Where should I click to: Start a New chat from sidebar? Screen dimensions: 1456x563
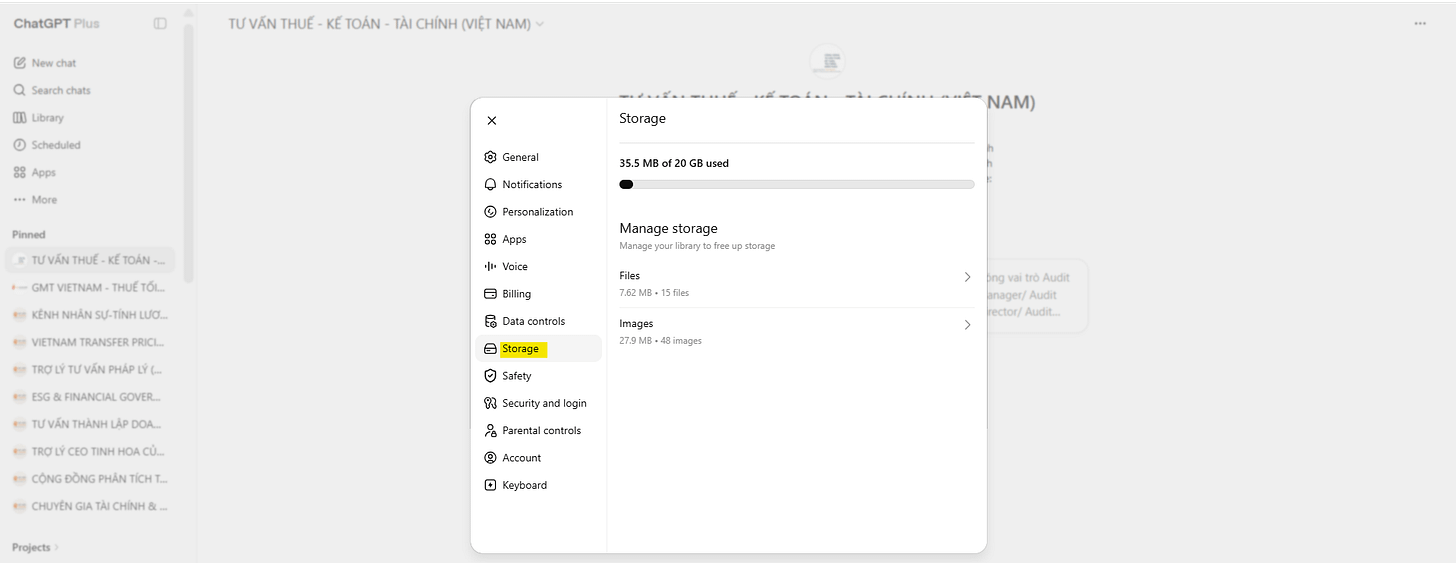click(90, 63)
